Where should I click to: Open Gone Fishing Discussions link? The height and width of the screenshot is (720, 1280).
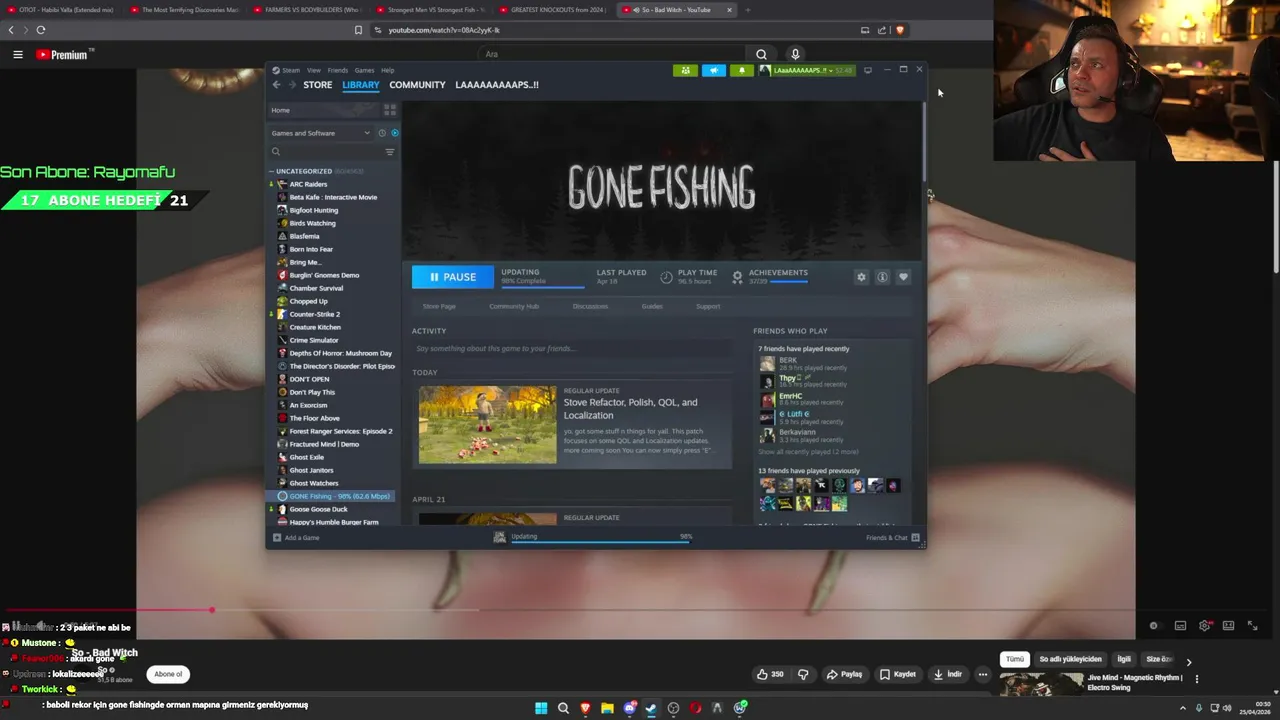tap(590, 306)
